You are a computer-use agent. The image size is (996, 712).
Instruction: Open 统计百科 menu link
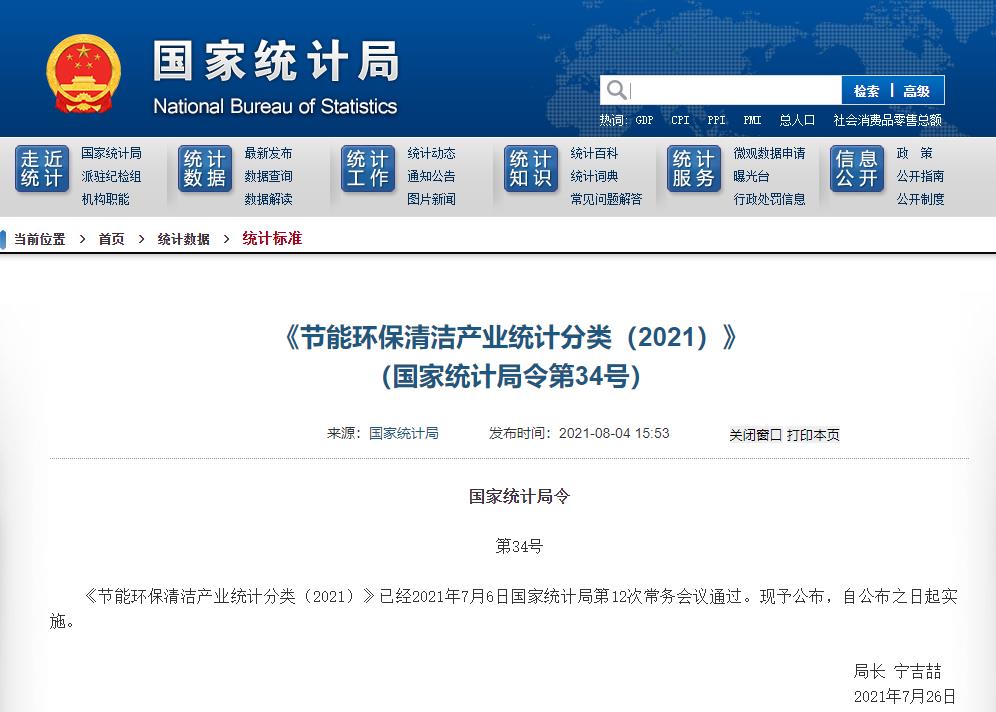(x=594, y=153)
